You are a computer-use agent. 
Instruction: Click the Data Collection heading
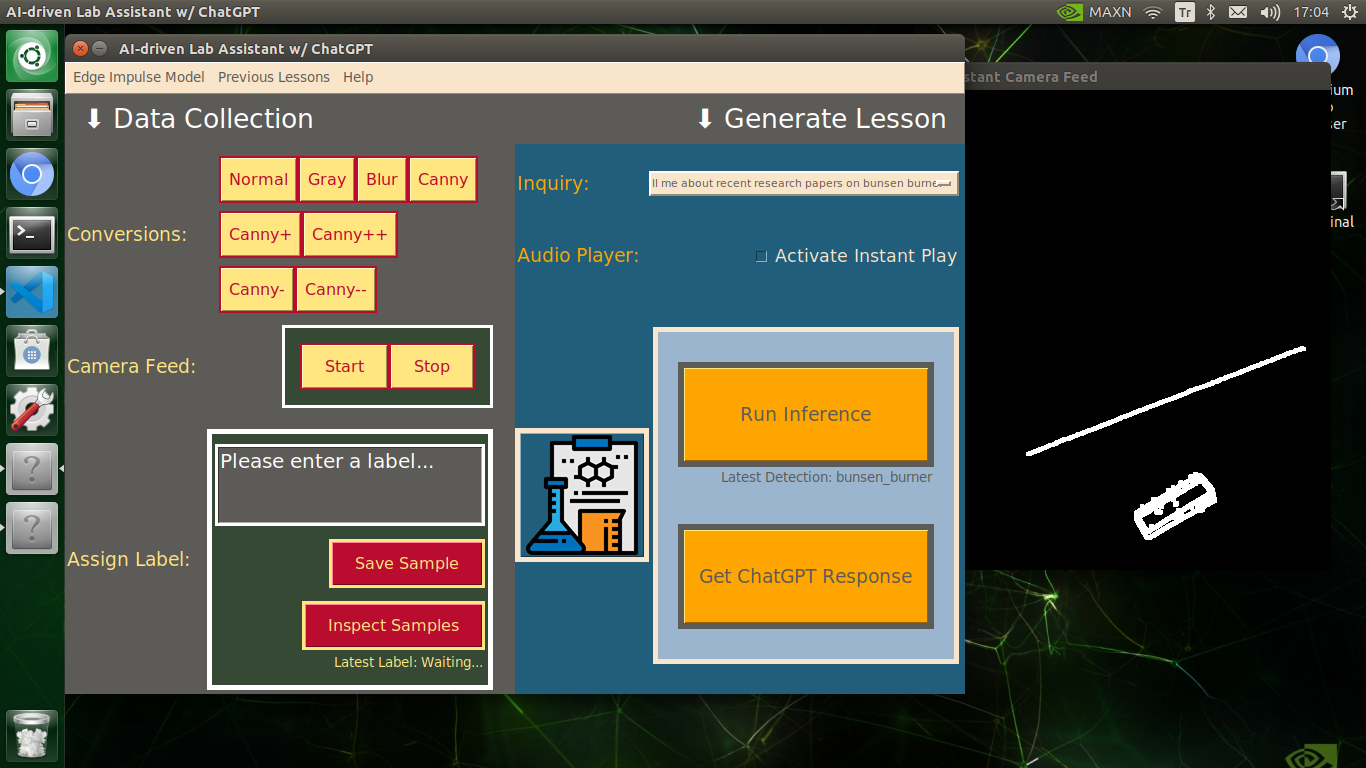pos(213,118)
